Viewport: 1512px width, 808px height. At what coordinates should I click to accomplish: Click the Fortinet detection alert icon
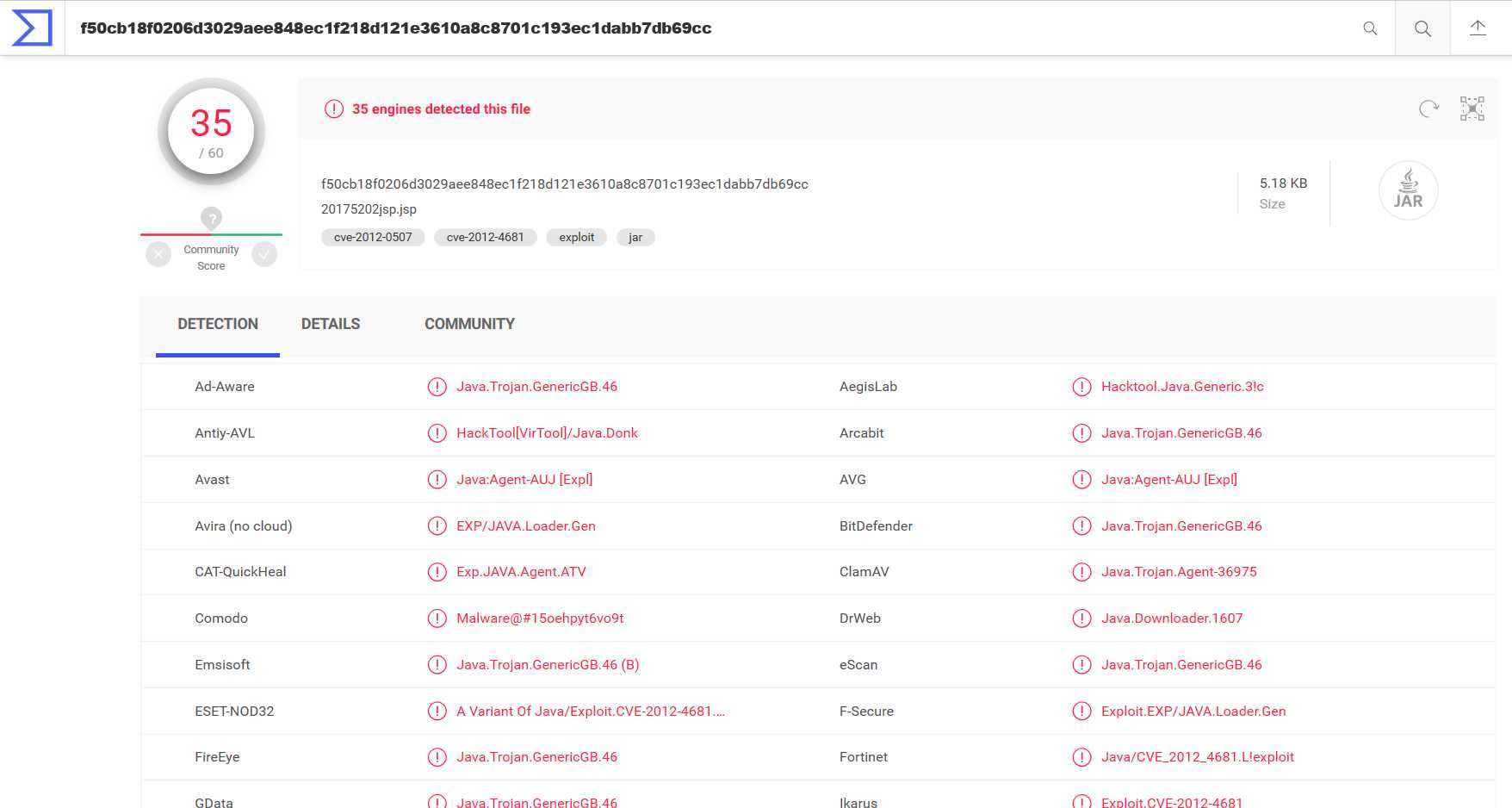1081,757
